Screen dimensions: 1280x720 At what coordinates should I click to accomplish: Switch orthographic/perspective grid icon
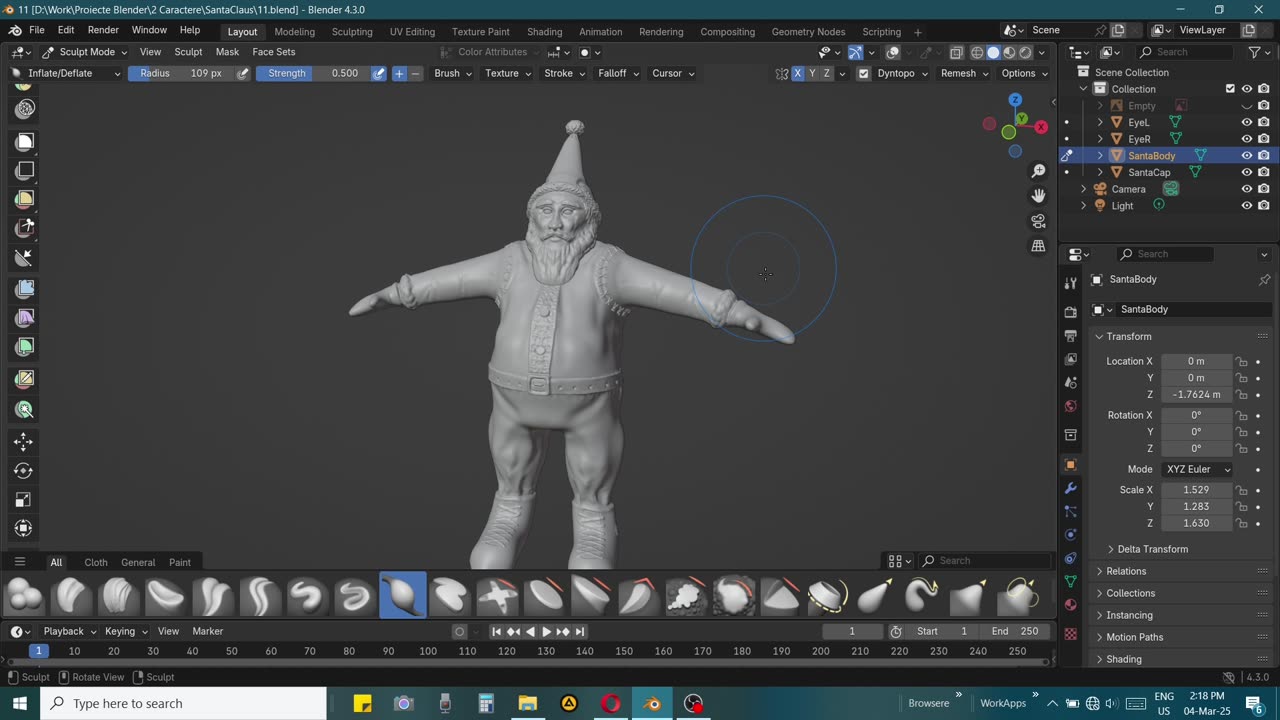click(x=1039, y=246)
